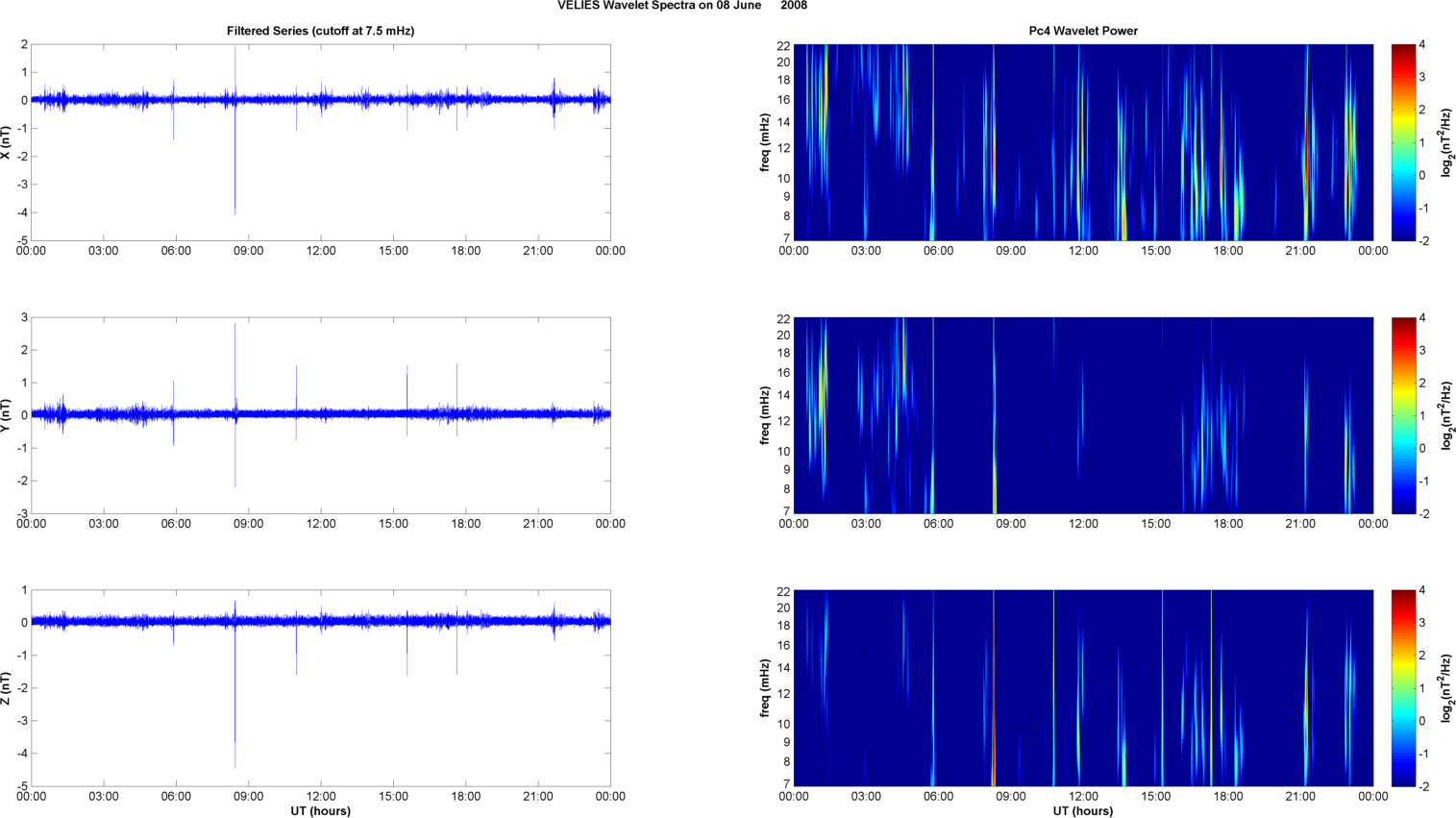
Task: Click UT (hours) label under bottom wavelet plot
Action: [1082, 810]
